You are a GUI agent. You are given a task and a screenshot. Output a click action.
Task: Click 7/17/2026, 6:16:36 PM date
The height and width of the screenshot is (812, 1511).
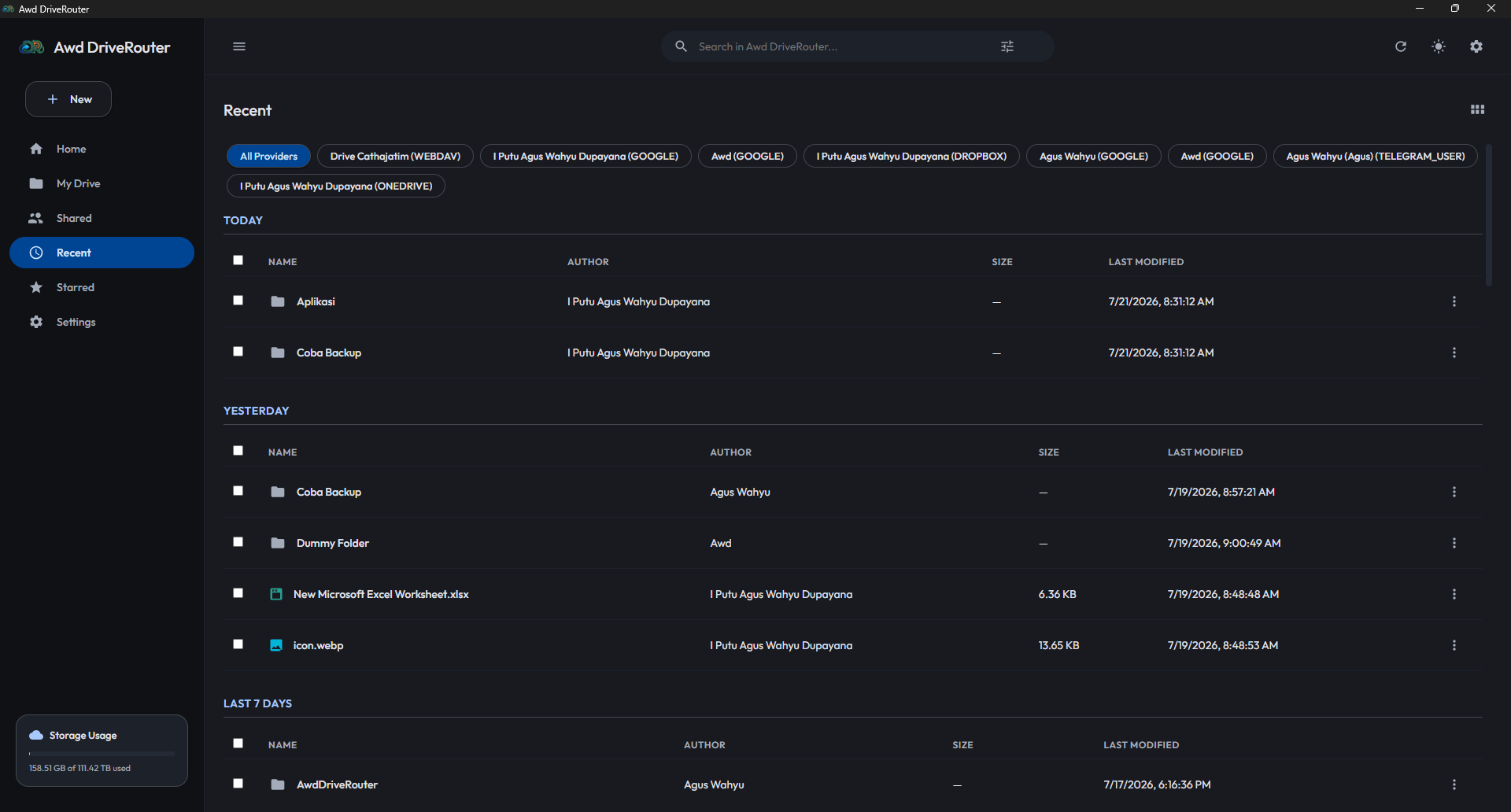(1157, 784)
